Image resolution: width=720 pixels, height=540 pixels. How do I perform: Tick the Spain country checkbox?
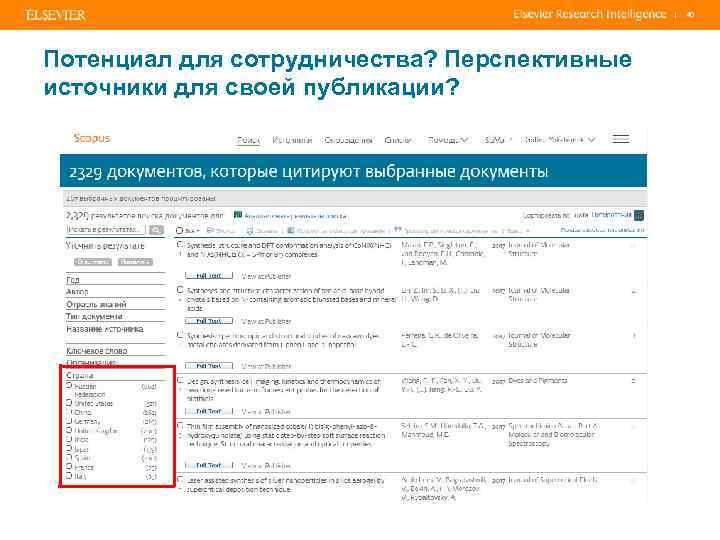[69, 457]
